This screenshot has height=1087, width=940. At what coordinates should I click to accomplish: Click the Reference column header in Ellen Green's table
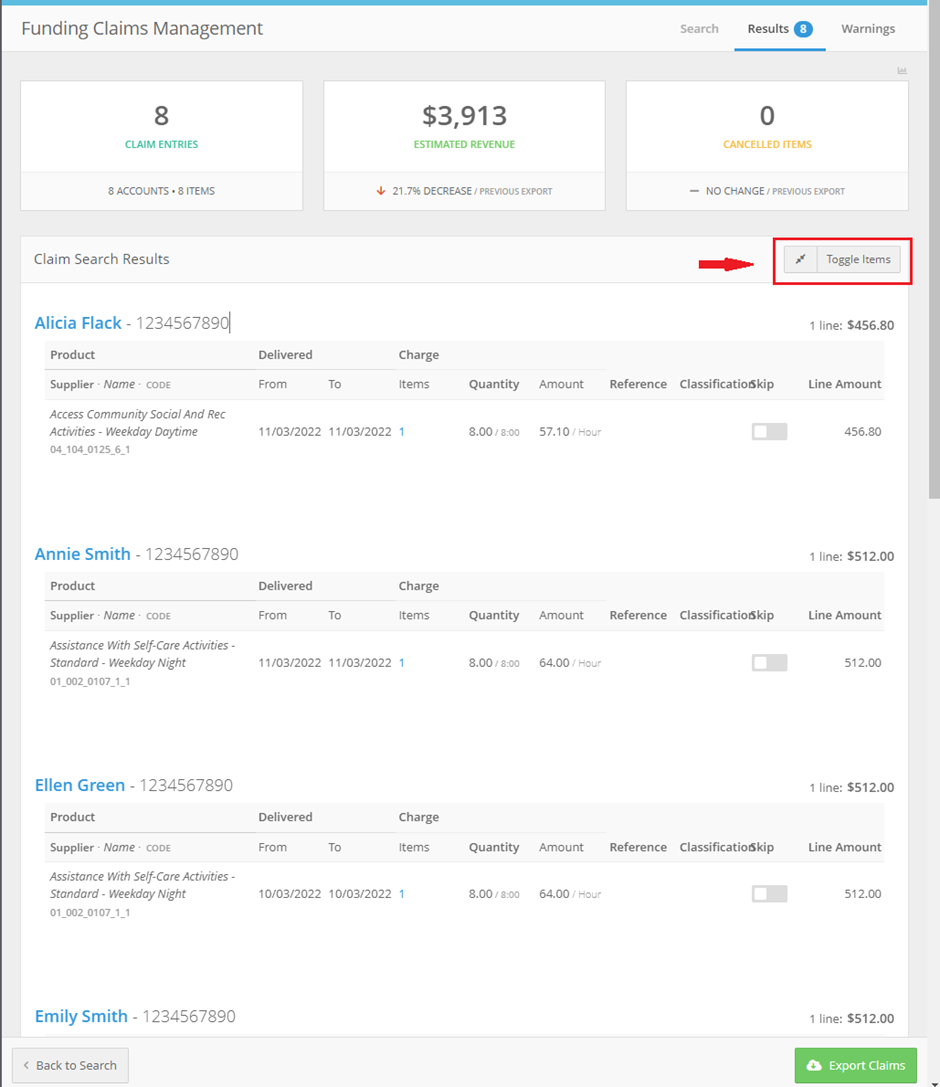(x=638, y=847)
